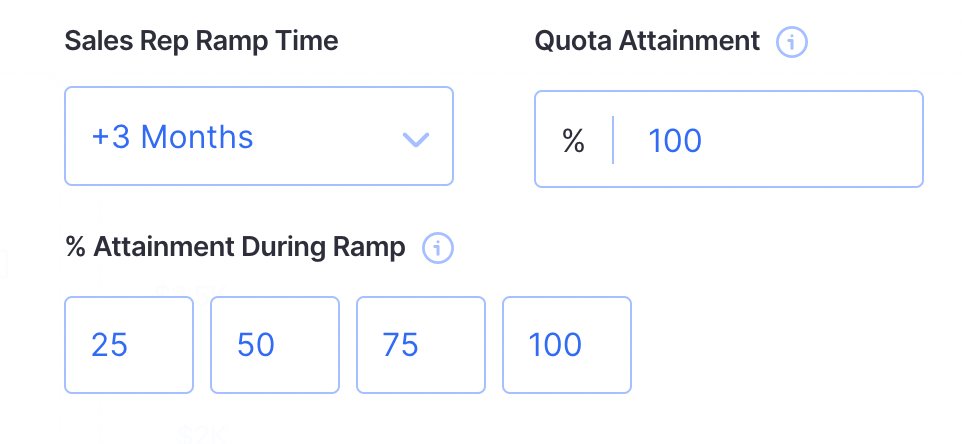Click the faded $2K axis label

click(x=201, y=435)
